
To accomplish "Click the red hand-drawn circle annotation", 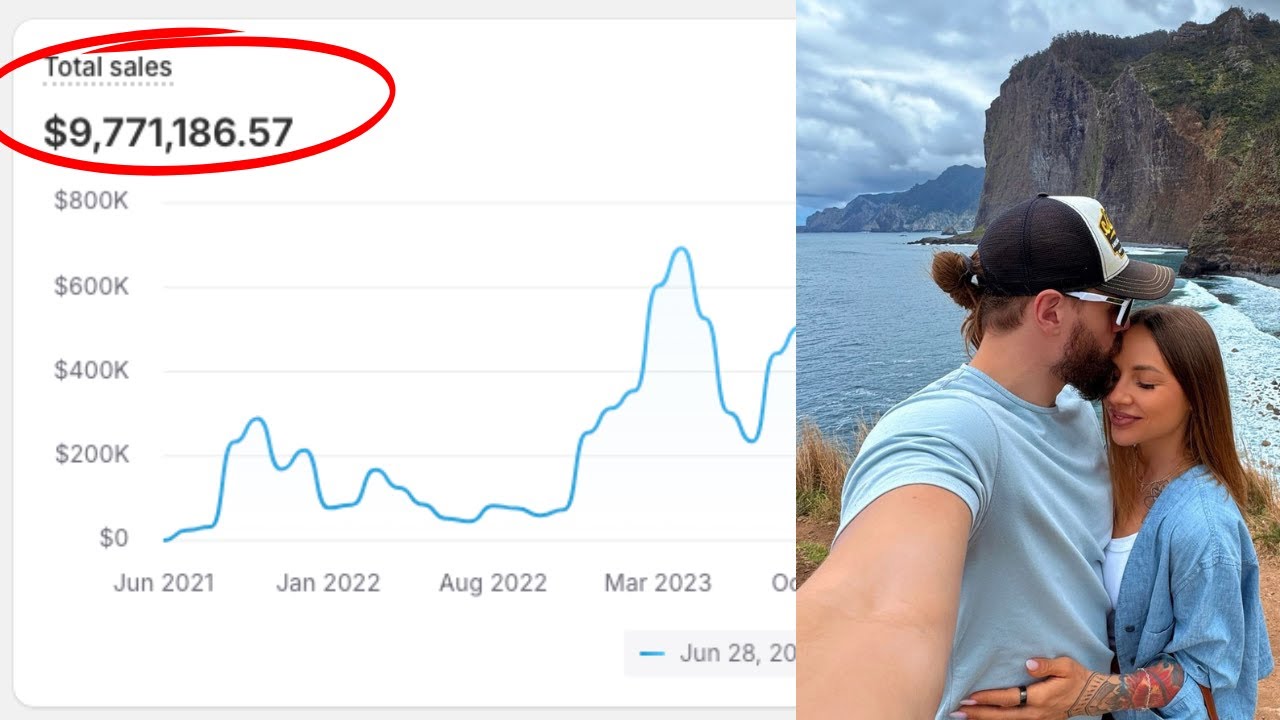I will (x=195, y=102).
